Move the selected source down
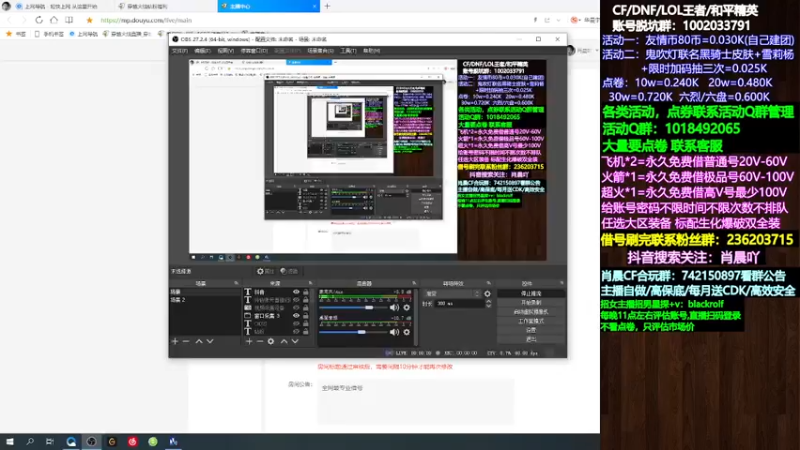Image resolution: width=800 pixels, height=450 pixels. [295, 341]
